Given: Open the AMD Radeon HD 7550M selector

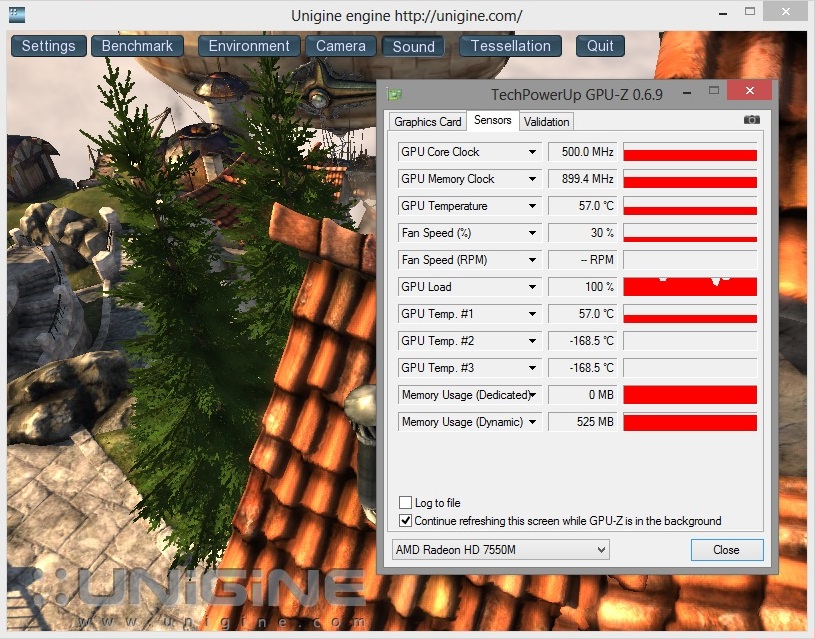Looking at the screenshot, I should click(501, 550).
